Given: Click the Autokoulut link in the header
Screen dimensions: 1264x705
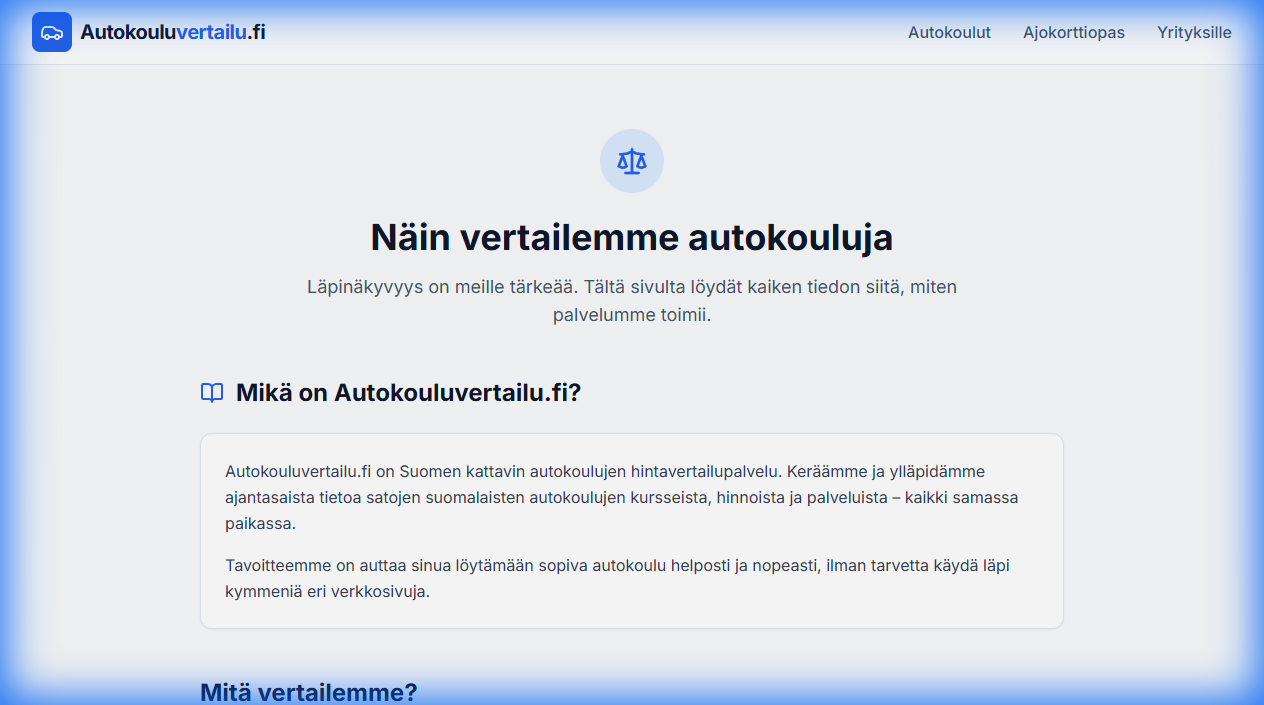Looking at the screenshot, I should pos(949,32).
